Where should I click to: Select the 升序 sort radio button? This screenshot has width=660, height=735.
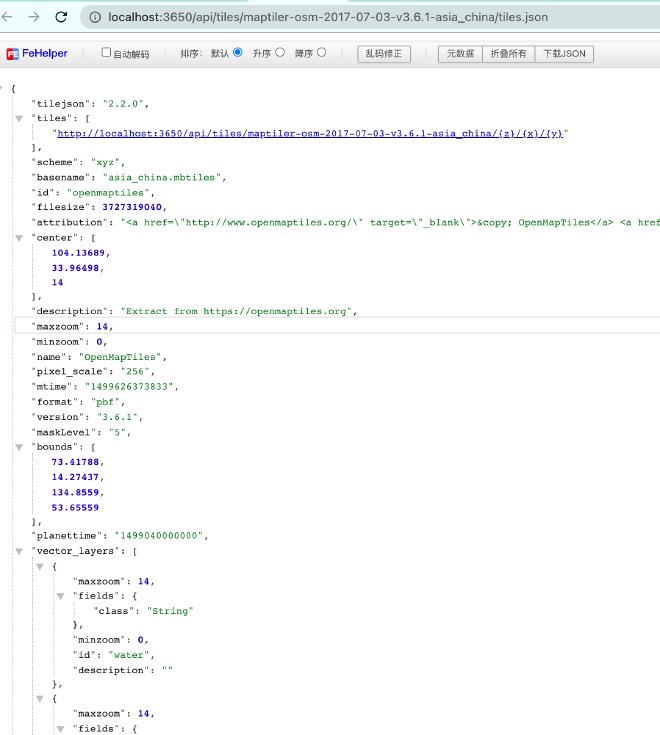pyautogui.click(x=280, y=52)
